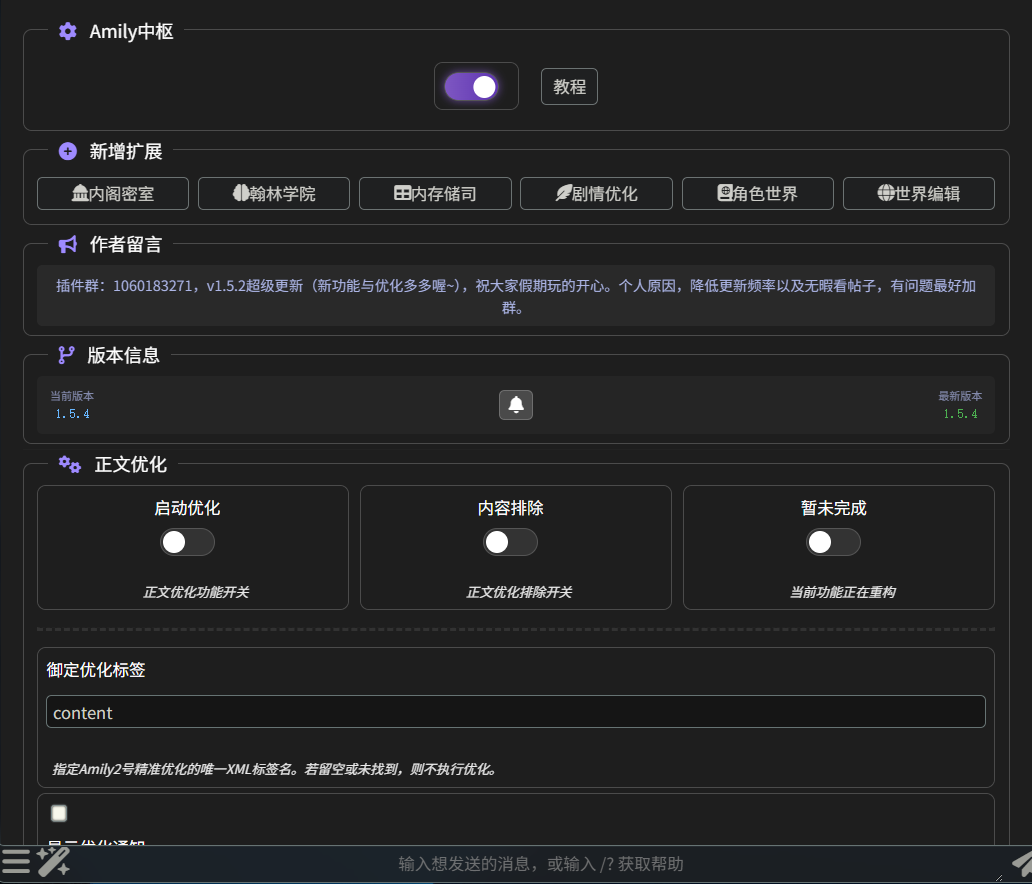Click the 教程 tutorial button
This screenshot has height=884, width=1032.
tap(569, 87)
